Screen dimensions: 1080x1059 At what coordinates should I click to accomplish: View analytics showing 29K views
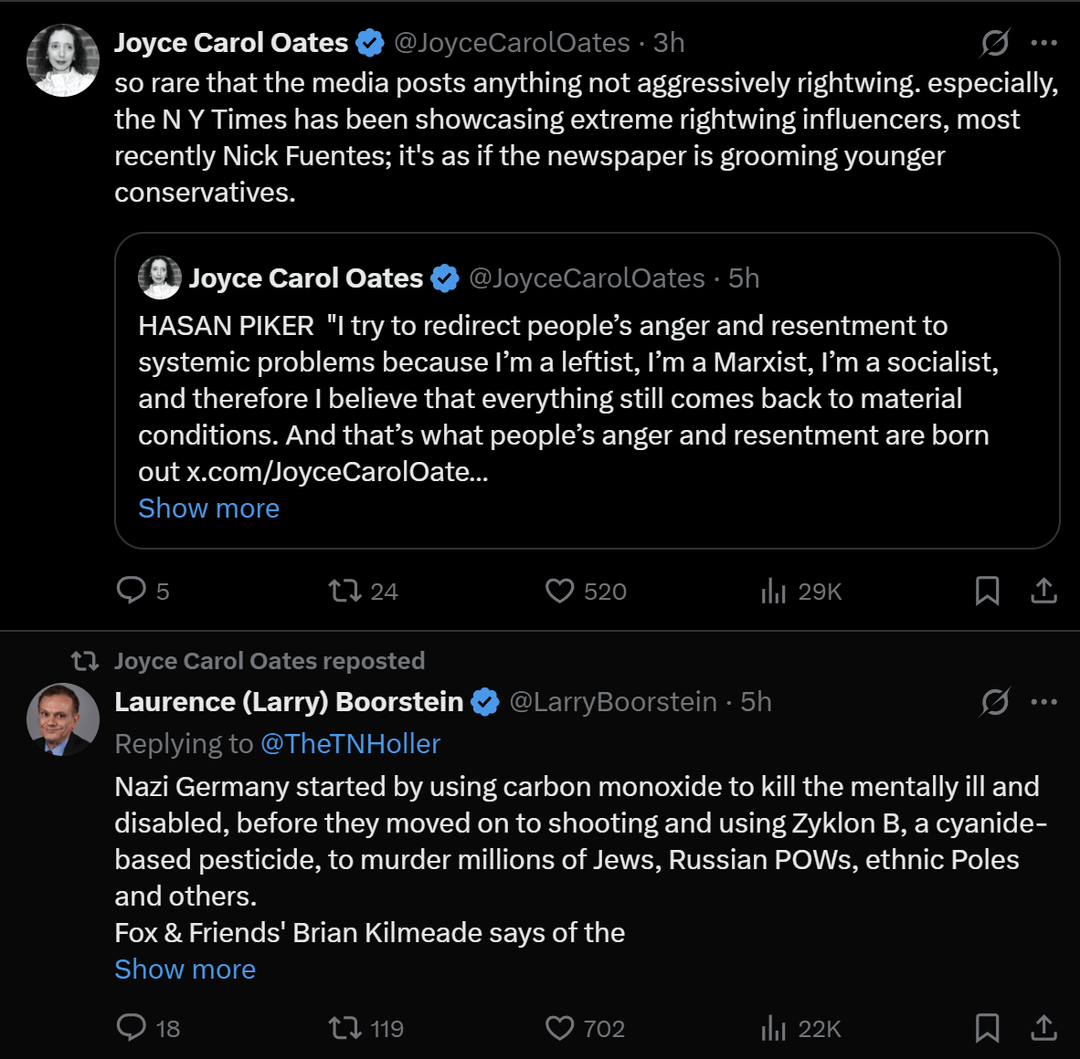coord(801,591)
